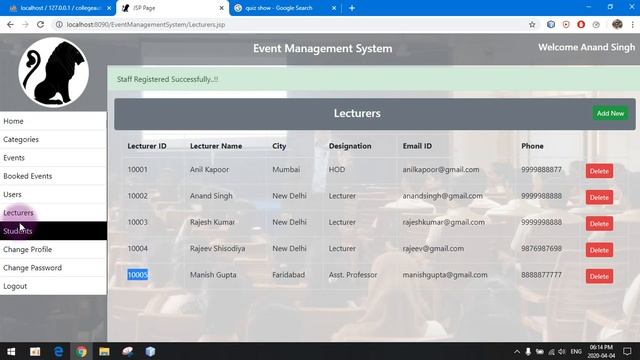The image size is (640, 360).
Task: Switch to the localhost phpMyAdmin tab
Action: coord(60,8)
